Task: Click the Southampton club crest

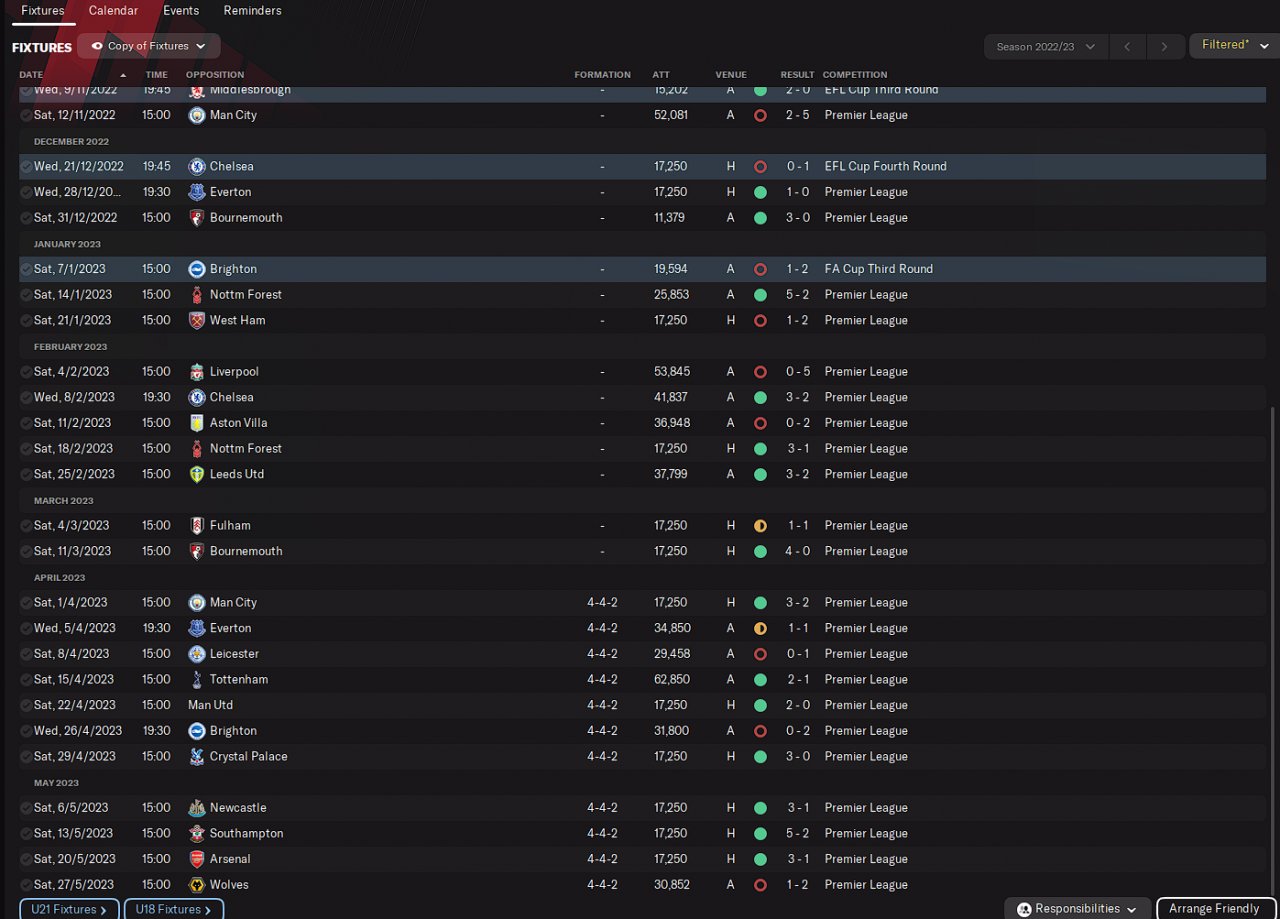Action: click(x=197, y=833)
